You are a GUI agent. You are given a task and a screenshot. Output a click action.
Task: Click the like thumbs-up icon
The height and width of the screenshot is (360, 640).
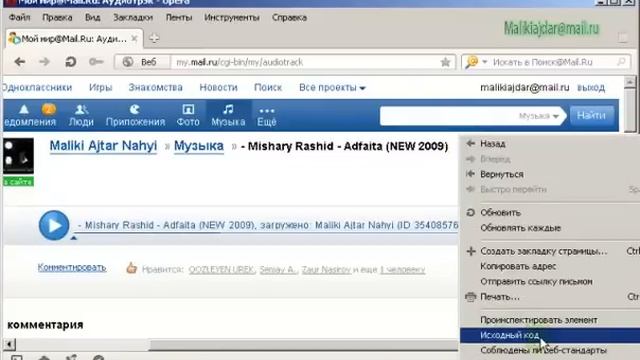131,268
